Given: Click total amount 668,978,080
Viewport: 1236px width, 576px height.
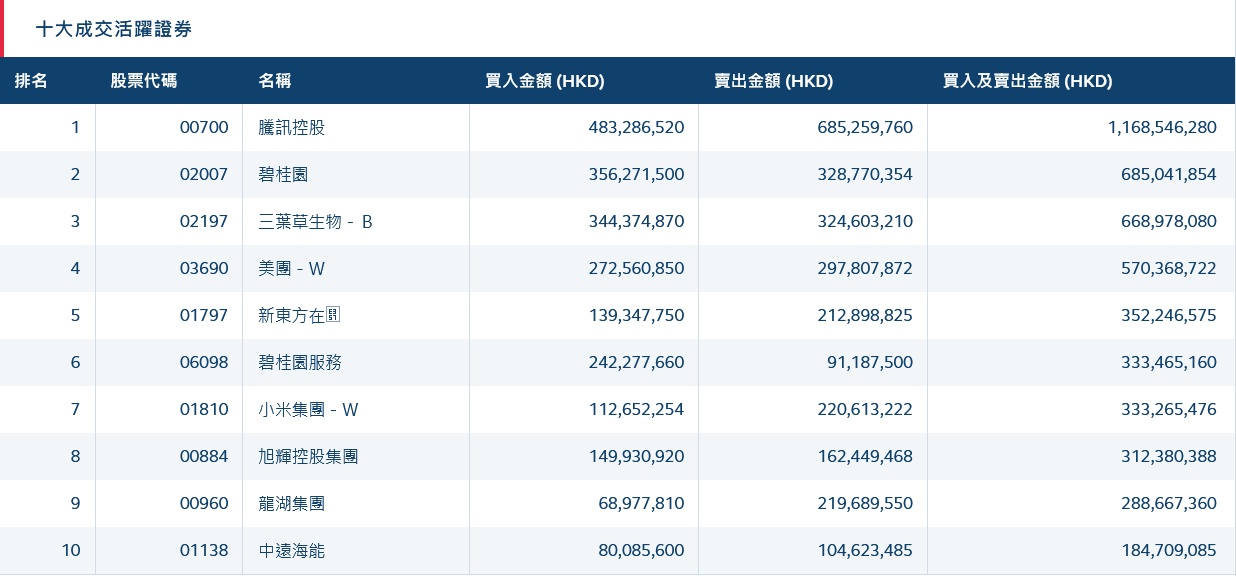Looking at the screenshot, I should pyautogui.click(x=1169, y=222).
